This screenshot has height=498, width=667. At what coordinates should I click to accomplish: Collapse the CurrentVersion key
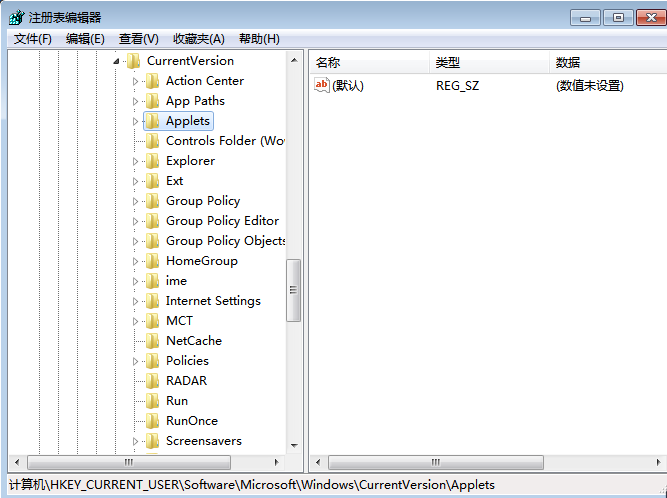(x=116, y=61)
